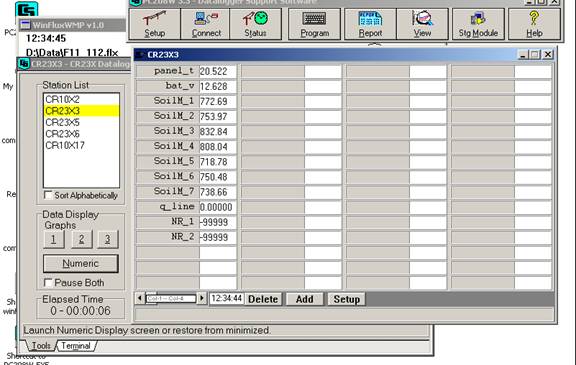Screen dimensions: 576x365
Task: Select the SoilM_4 value 808.04
Action: click(217, 147)
